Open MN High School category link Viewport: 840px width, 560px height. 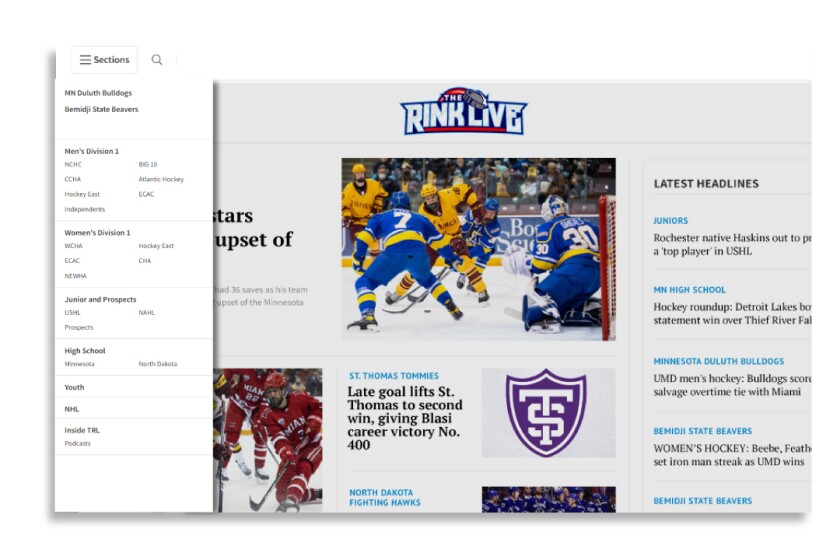[x=689, y=289]
